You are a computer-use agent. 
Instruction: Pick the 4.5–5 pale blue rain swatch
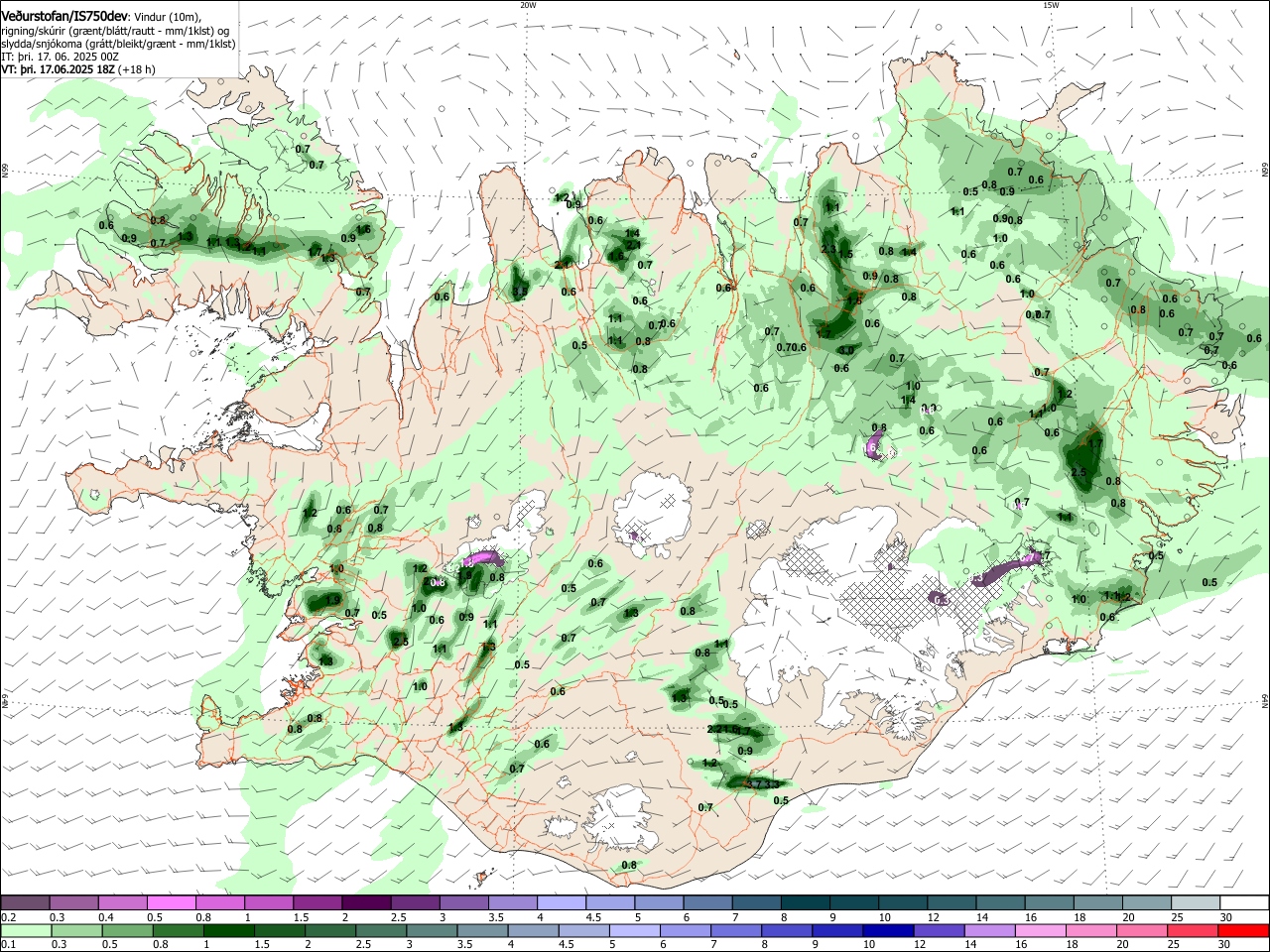point(584,930)
